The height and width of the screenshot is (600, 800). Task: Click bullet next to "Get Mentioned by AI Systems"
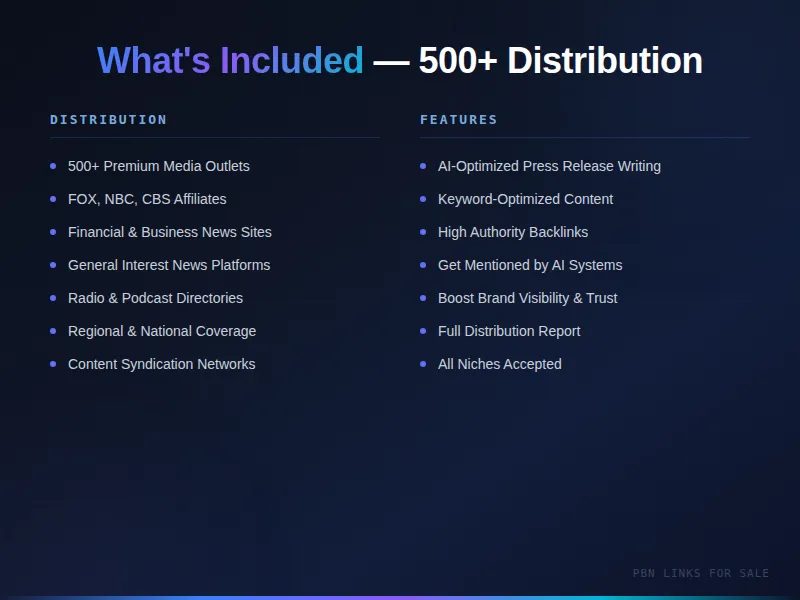point(423,265)
